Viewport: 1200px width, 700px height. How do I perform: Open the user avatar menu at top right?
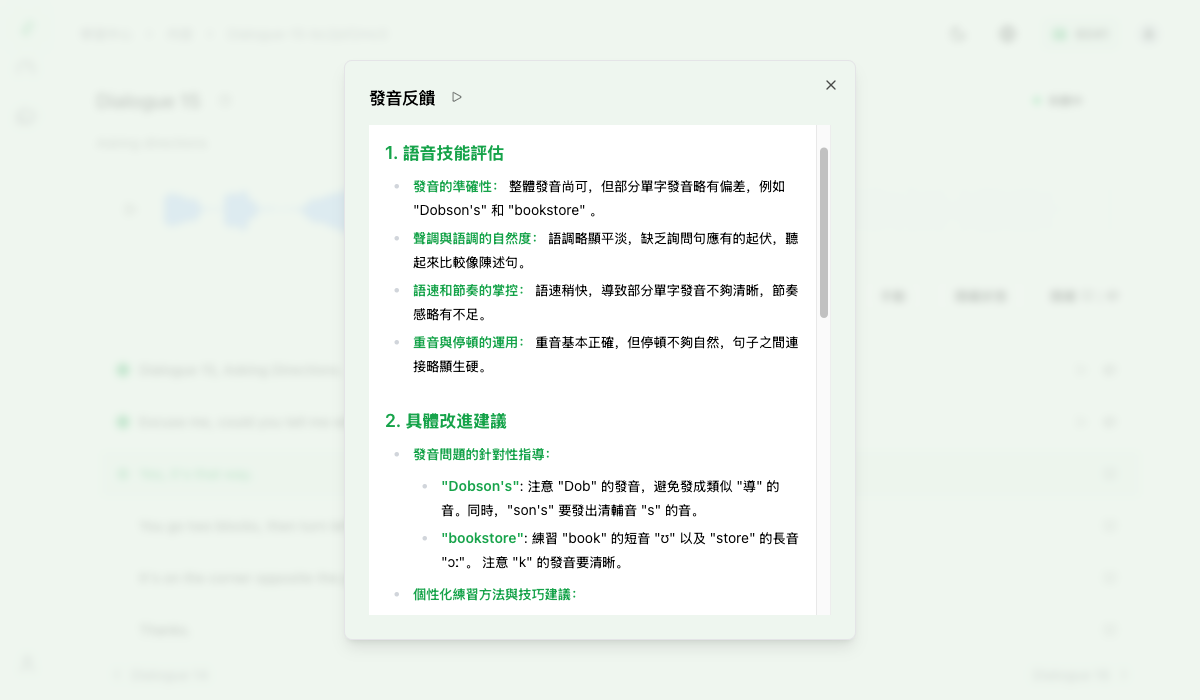1148,33
